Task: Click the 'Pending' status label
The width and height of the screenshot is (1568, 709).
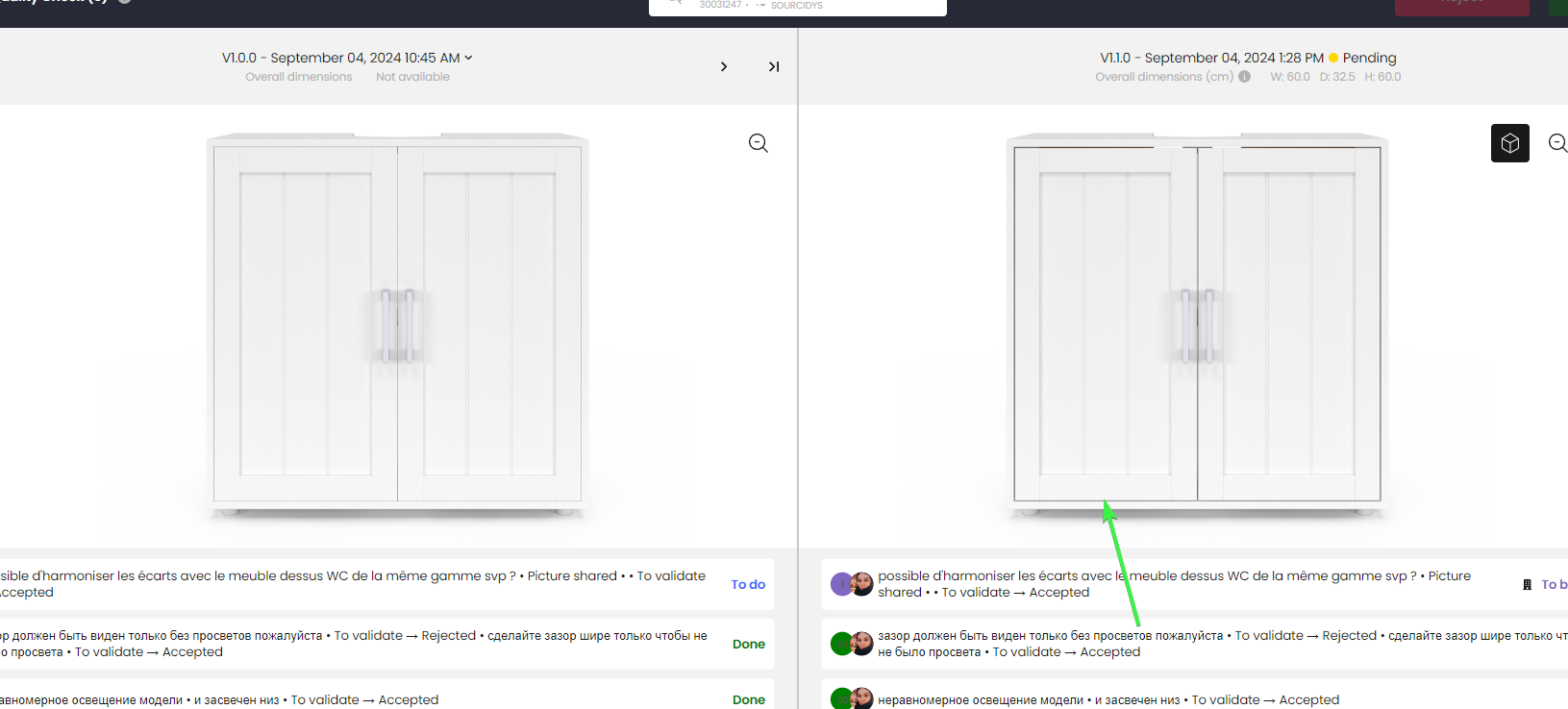Action: point(1369,58)
